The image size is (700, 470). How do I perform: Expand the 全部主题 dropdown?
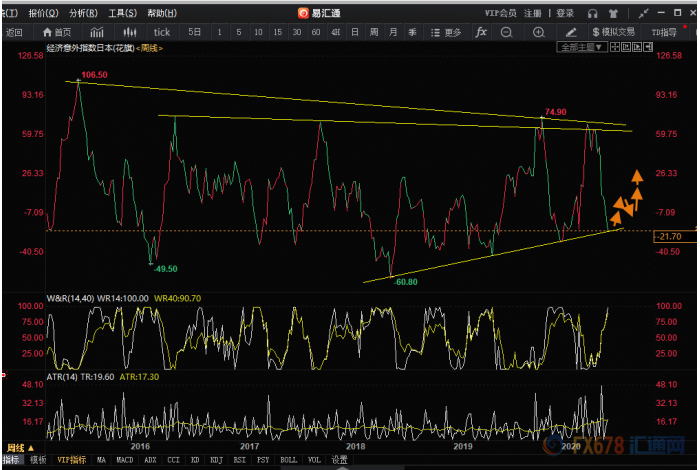[x=583, y=47]
